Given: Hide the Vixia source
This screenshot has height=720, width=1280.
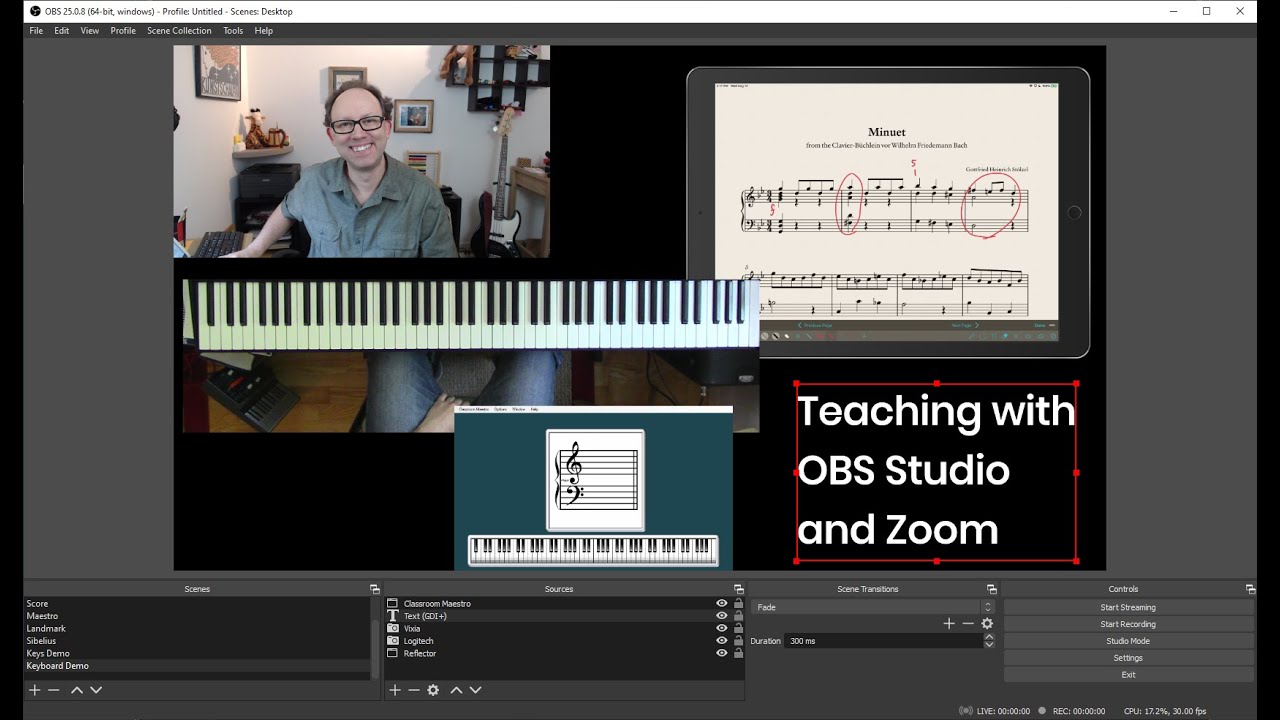Looking at the screenshot, I should (722, 628).
